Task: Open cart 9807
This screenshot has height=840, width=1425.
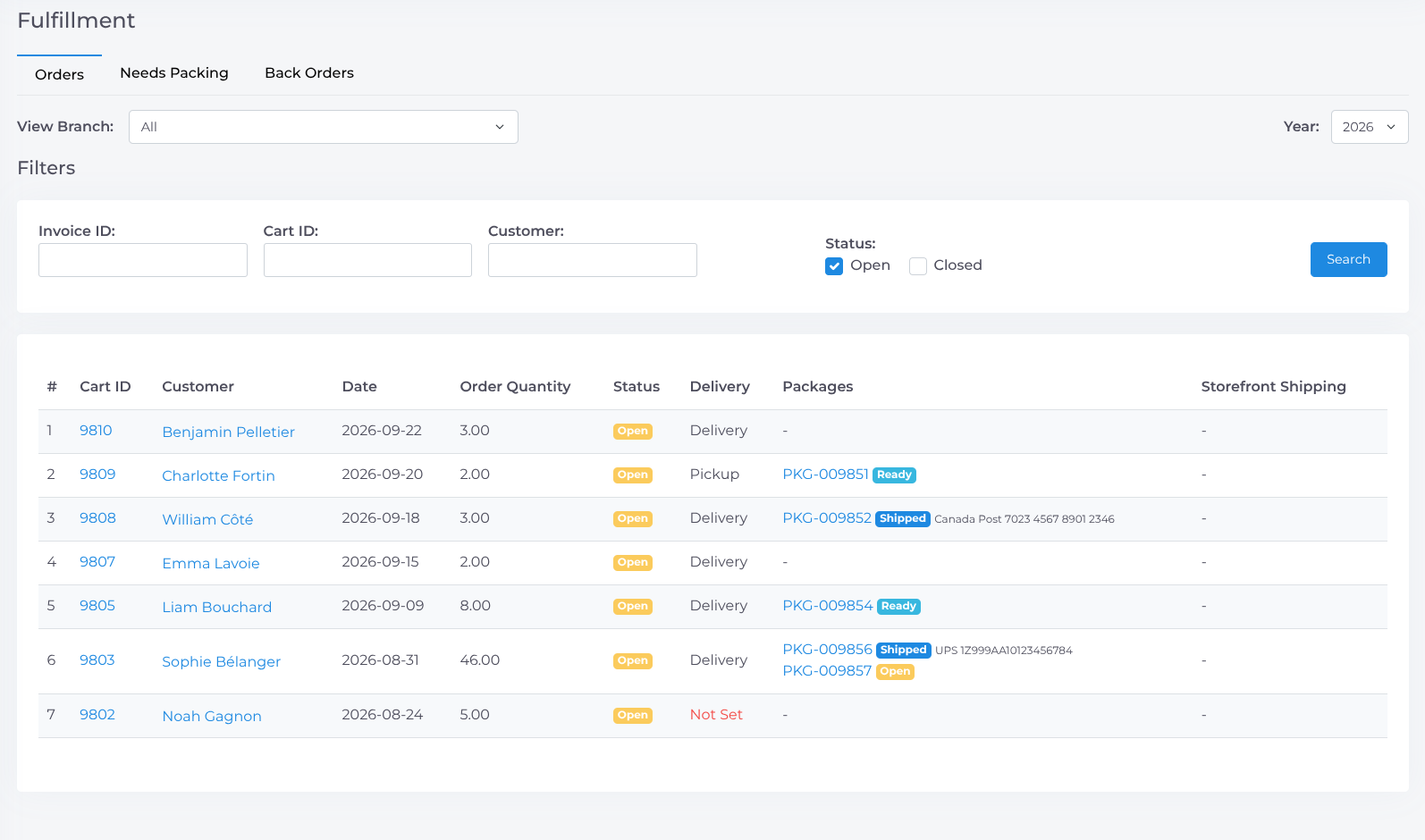Action: pyautogui.click(x=97, y=562)
